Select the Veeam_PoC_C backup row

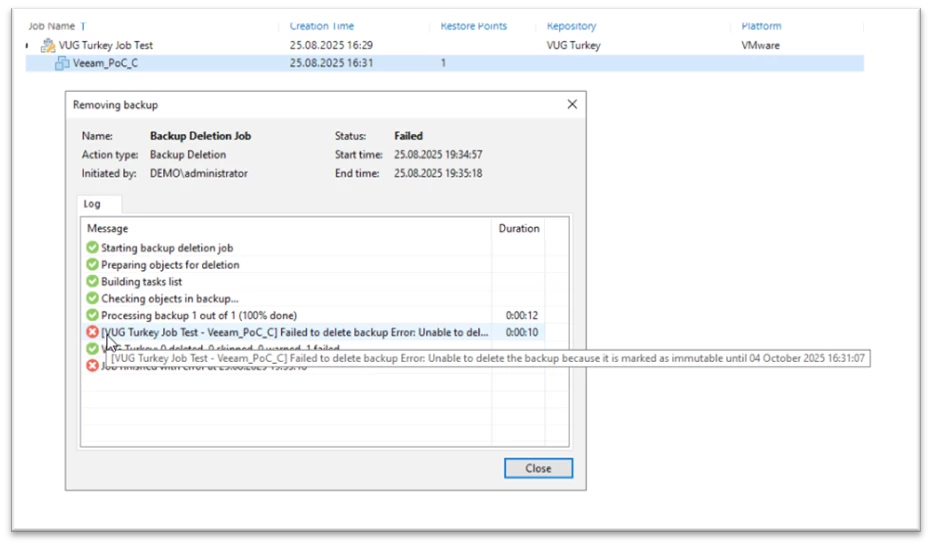point(445,63)
